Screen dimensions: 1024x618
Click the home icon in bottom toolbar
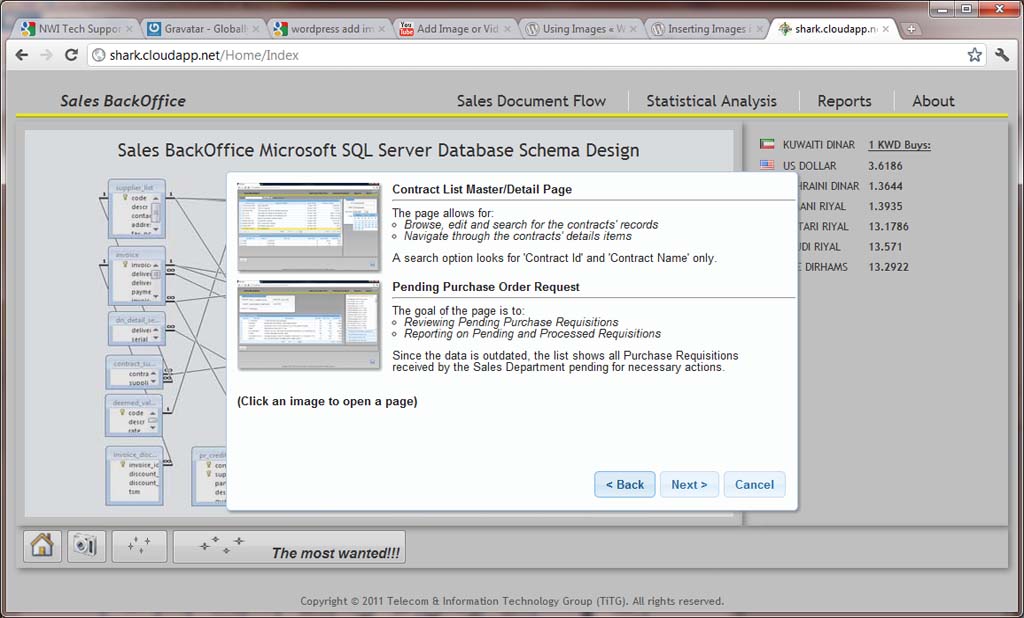click(42, 545)
